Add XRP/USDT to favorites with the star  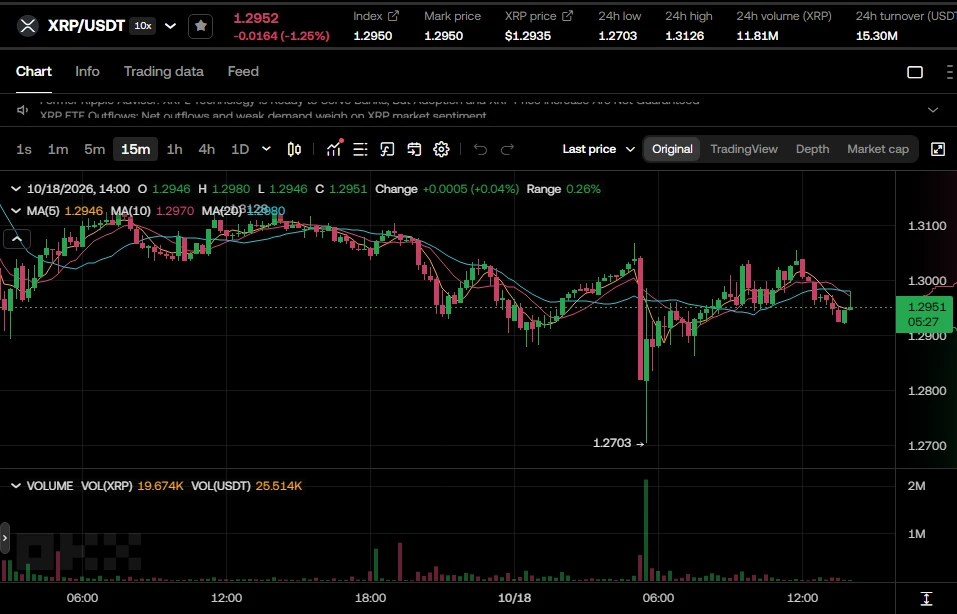(x=200, y=26)
